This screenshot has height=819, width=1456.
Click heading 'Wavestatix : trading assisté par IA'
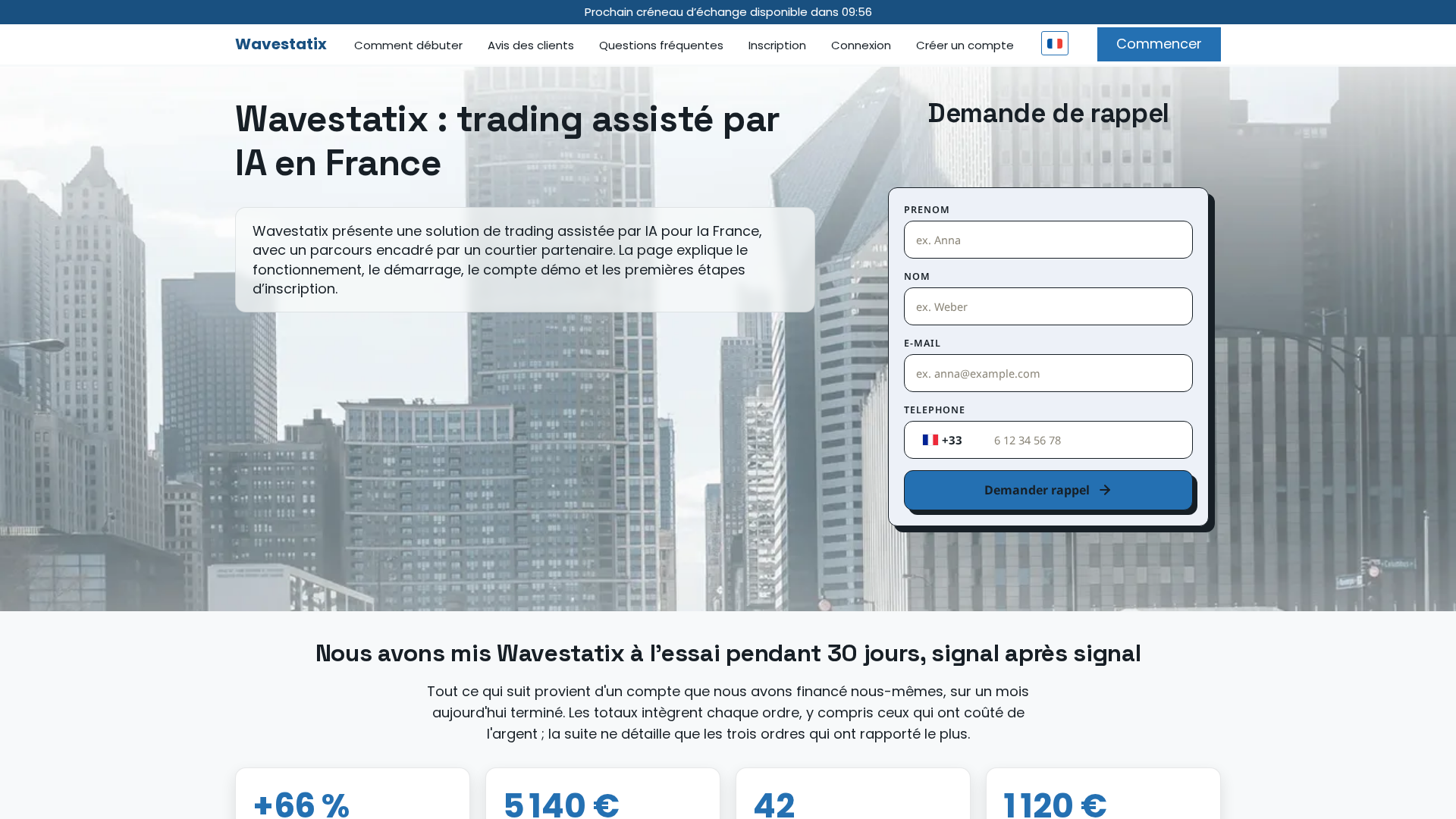507,141
